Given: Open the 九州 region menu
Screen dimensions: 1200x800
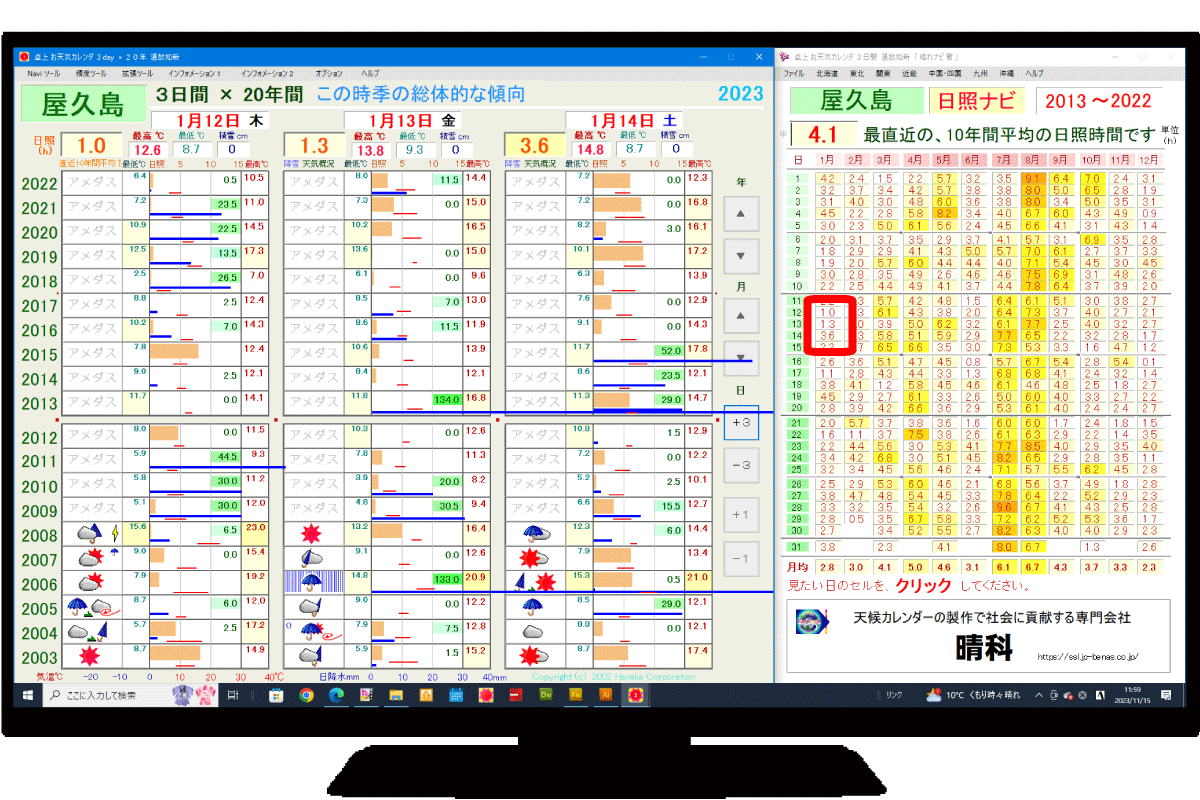Looking at the screenshot, I should pyautogui.click(x=980, y=74).
